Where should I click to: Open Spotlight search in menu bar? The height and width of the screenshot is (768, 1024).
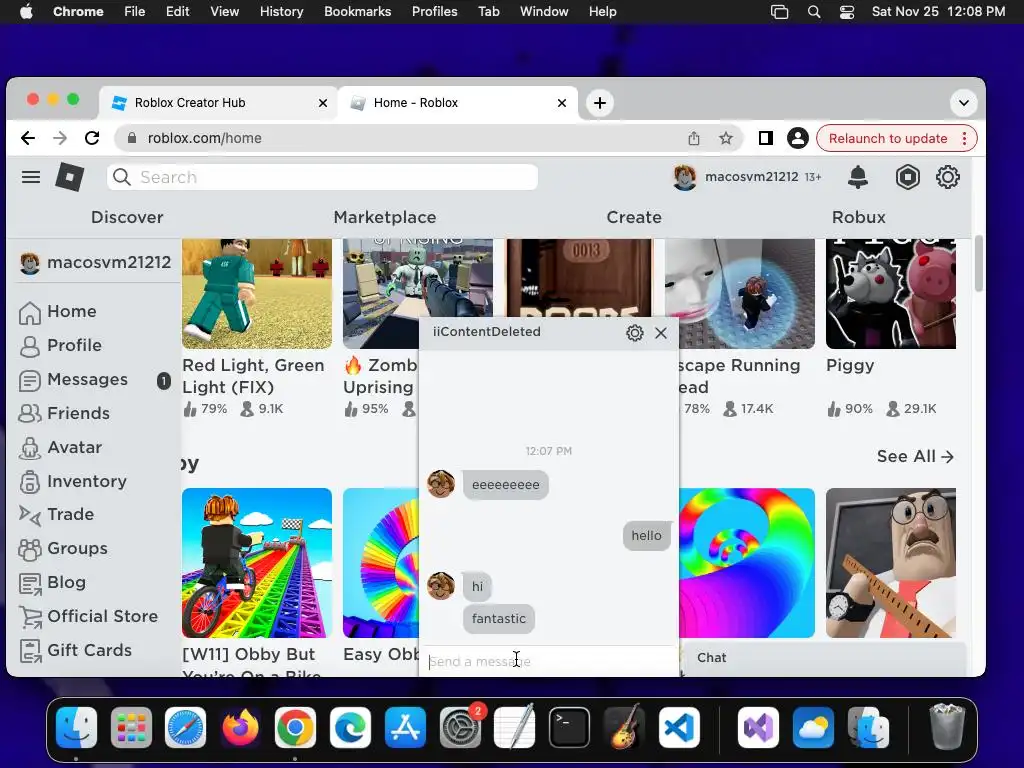814,12
